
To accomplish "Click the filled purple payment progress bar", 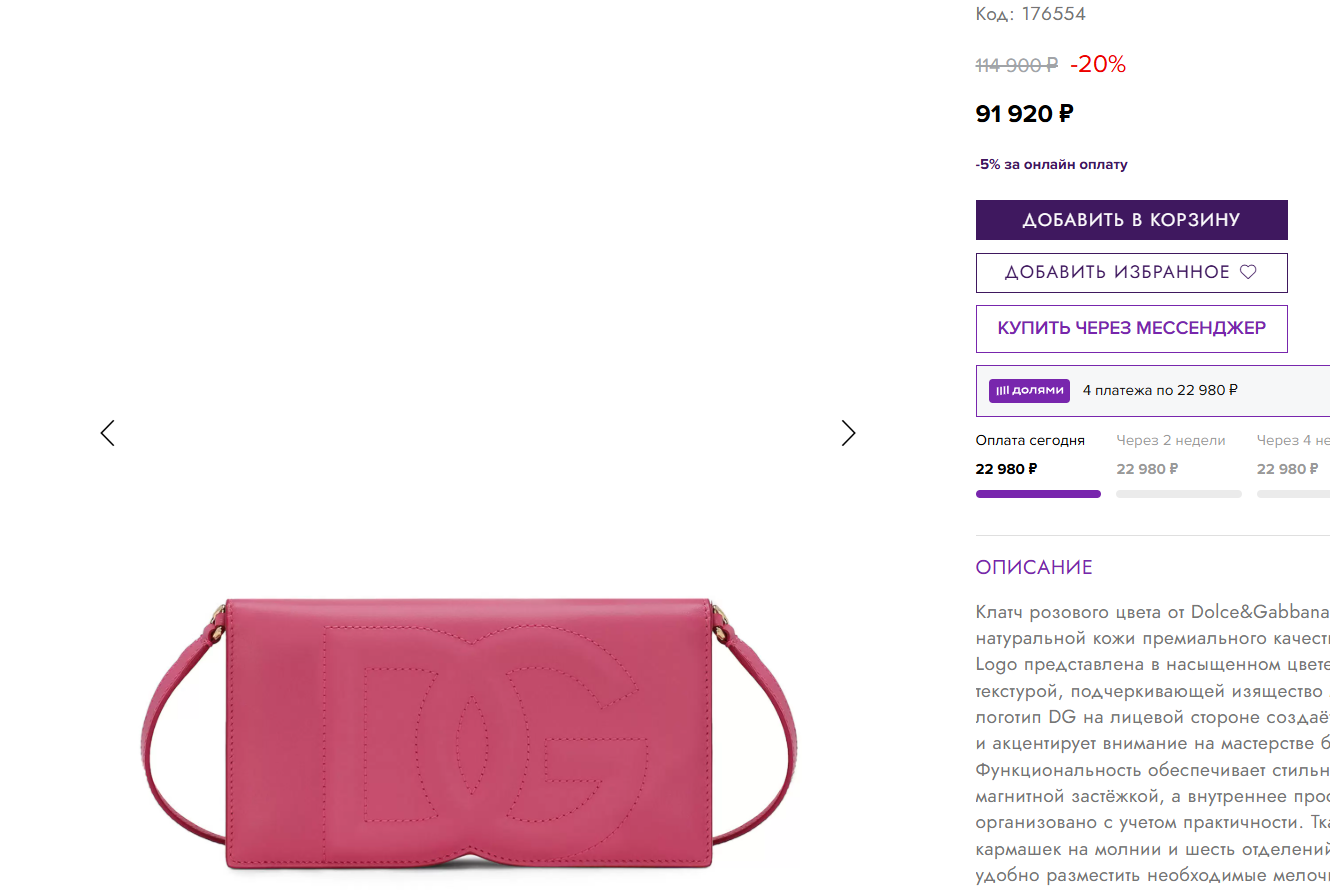I will [1038, 494].
